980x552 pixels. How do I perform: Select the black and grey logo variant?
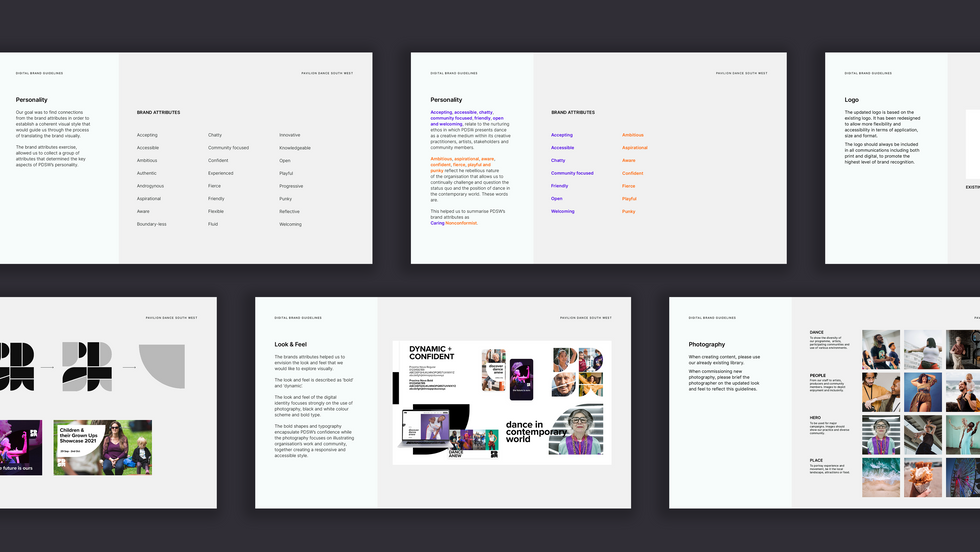87,367
